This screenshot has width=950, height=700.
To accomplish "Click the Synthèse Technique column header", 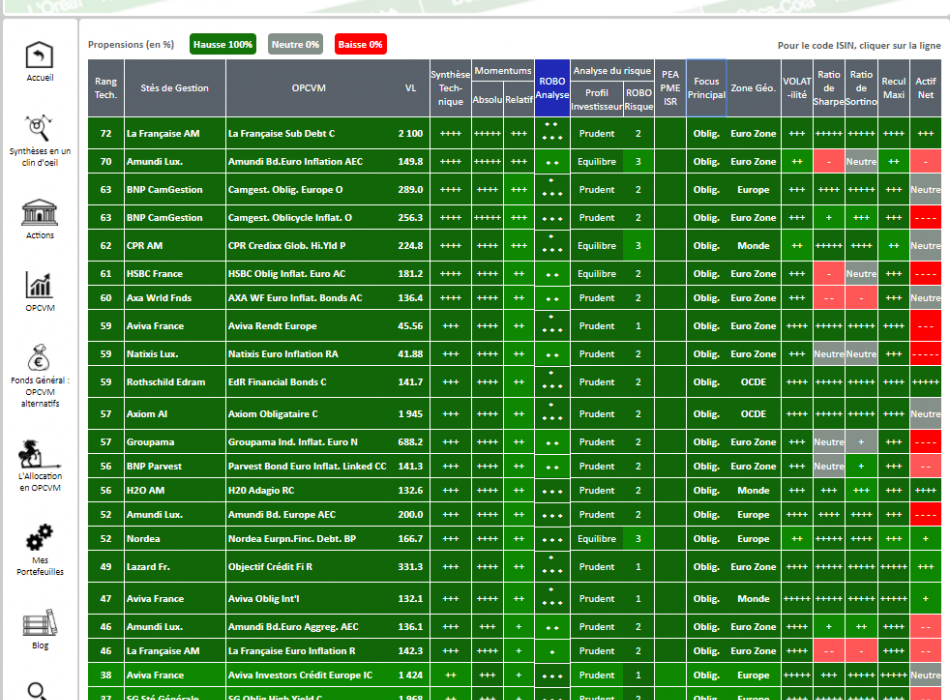I will pyautogui.click(x=450, y=88).
